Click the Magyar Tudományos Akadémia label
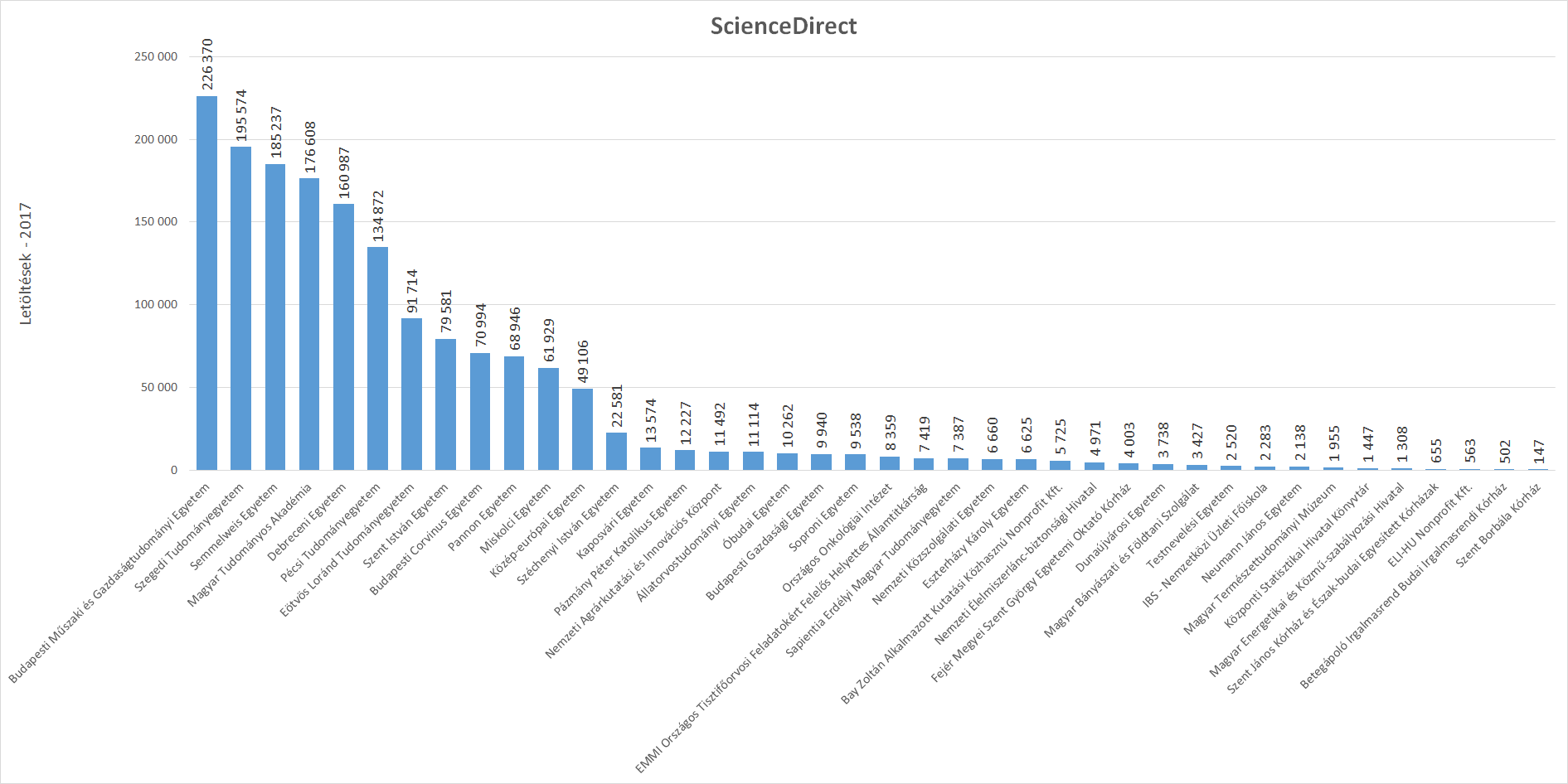This screenshot has width=1568, height=784. [250, 544]
